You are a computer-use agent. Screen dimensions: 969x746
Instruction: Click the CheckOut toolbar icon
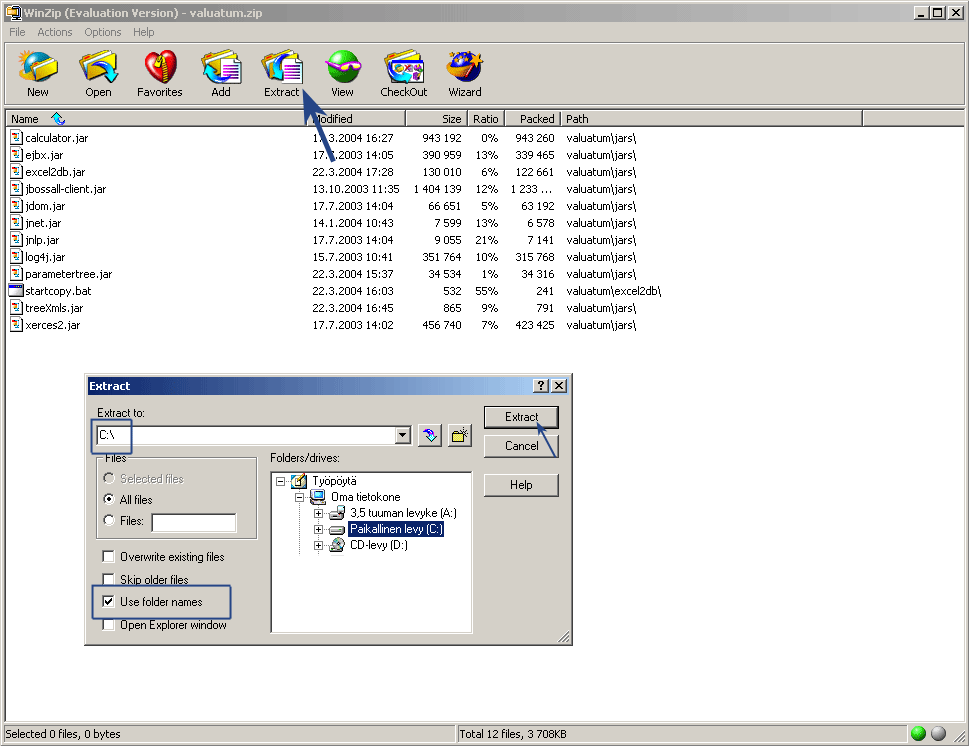[404, 67]
